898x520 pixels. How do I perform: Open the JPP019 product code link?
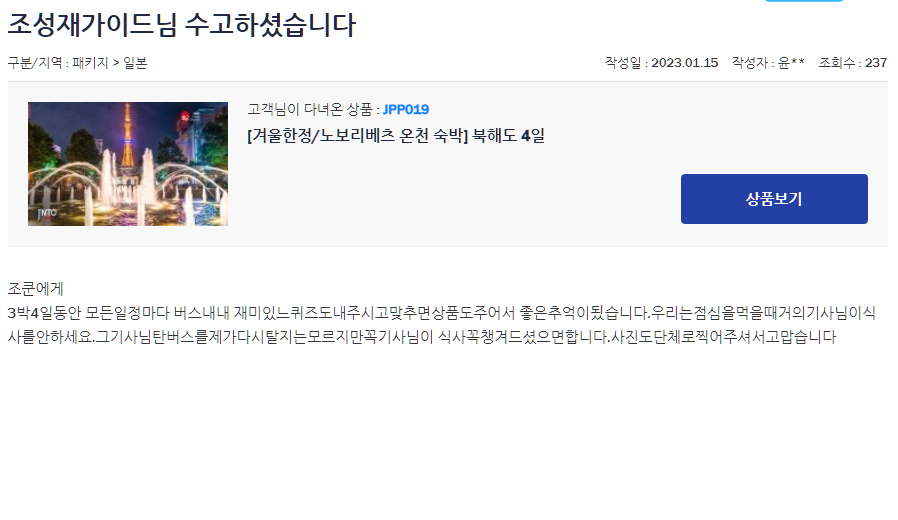405,109
